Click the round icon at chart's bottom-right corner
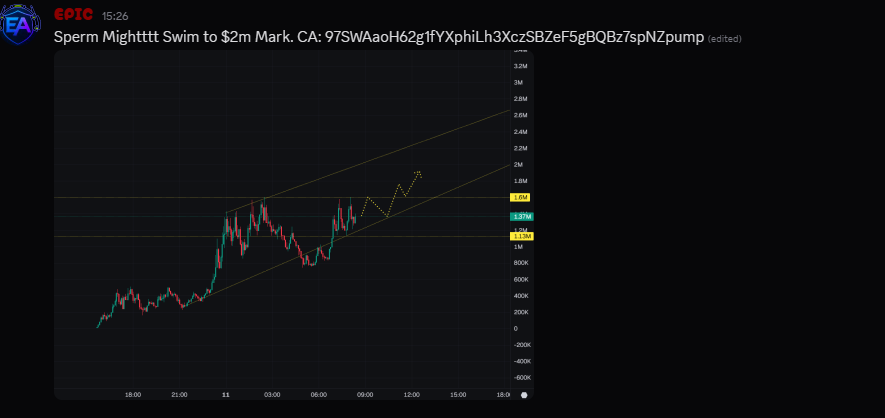The height and width of the screenshot is (418, 885). tap(524, 395)
